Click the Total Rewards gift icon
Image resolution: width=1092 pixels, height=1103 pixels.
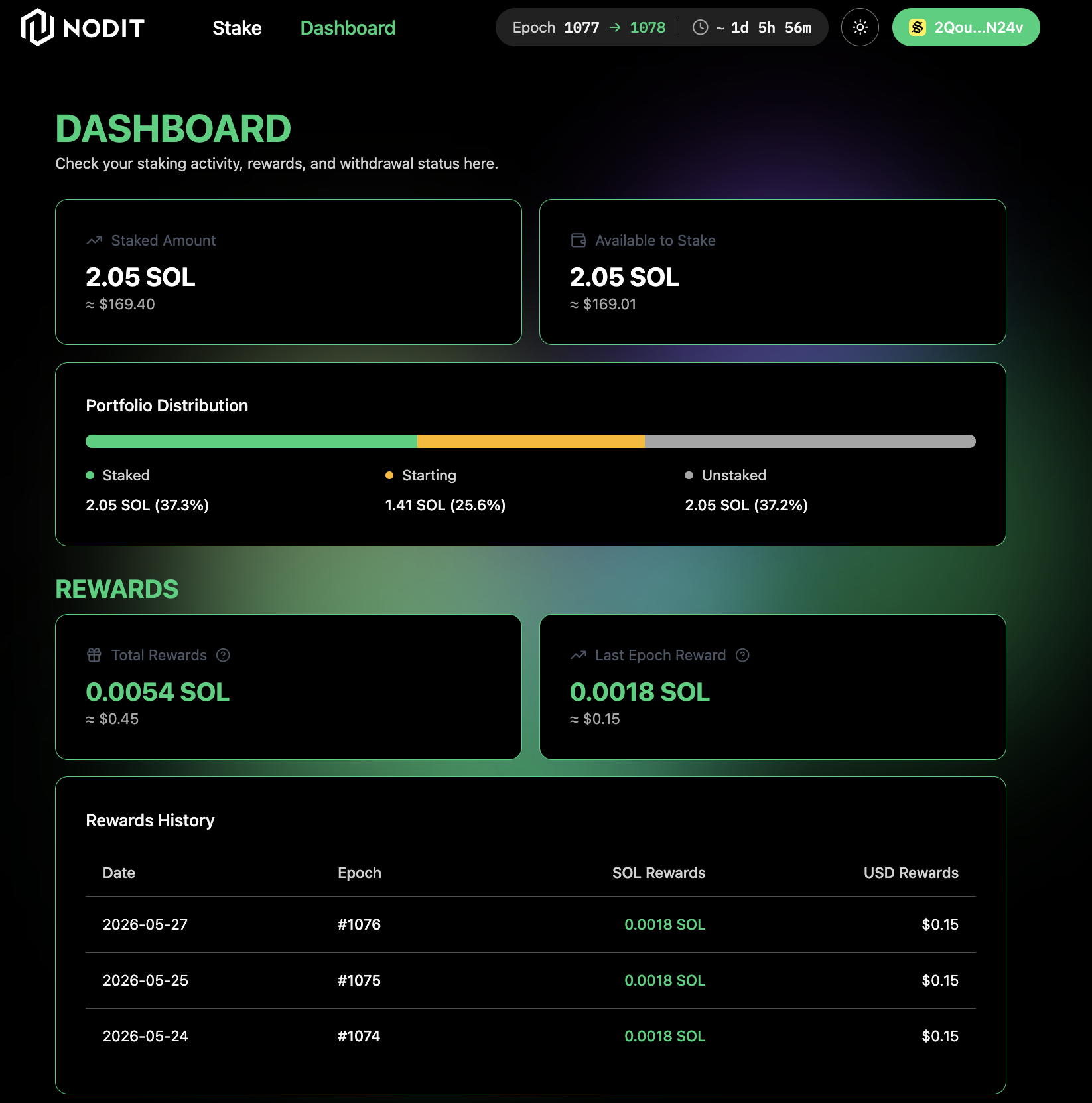click(x=94, y=655)
